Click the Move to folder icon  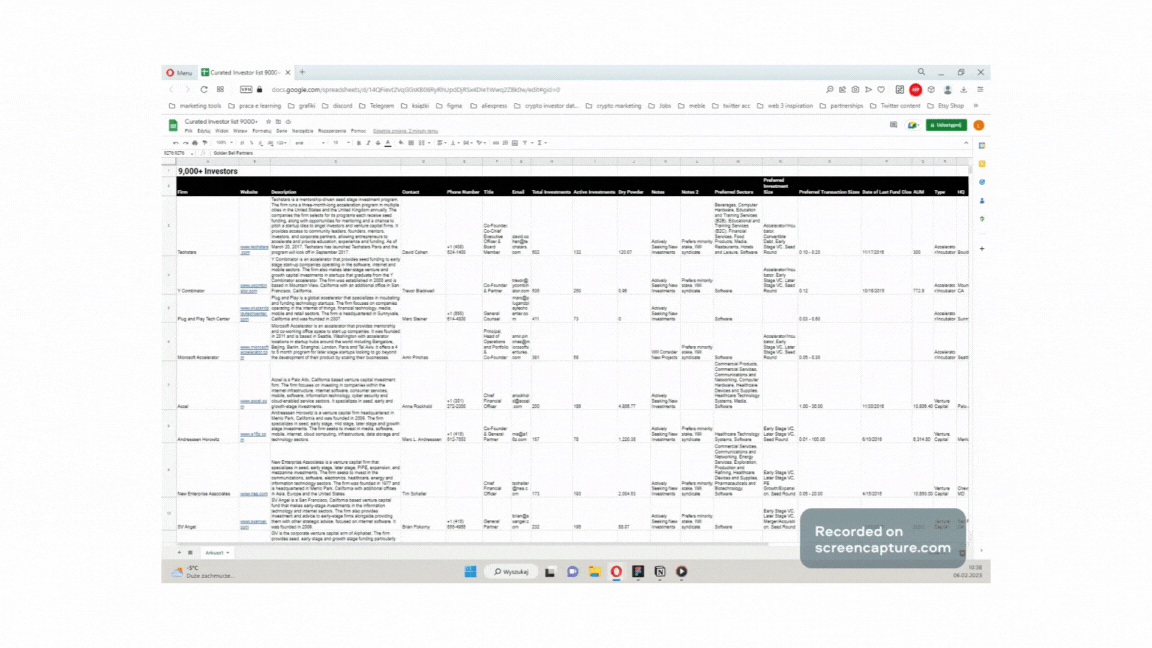(278, 121)
